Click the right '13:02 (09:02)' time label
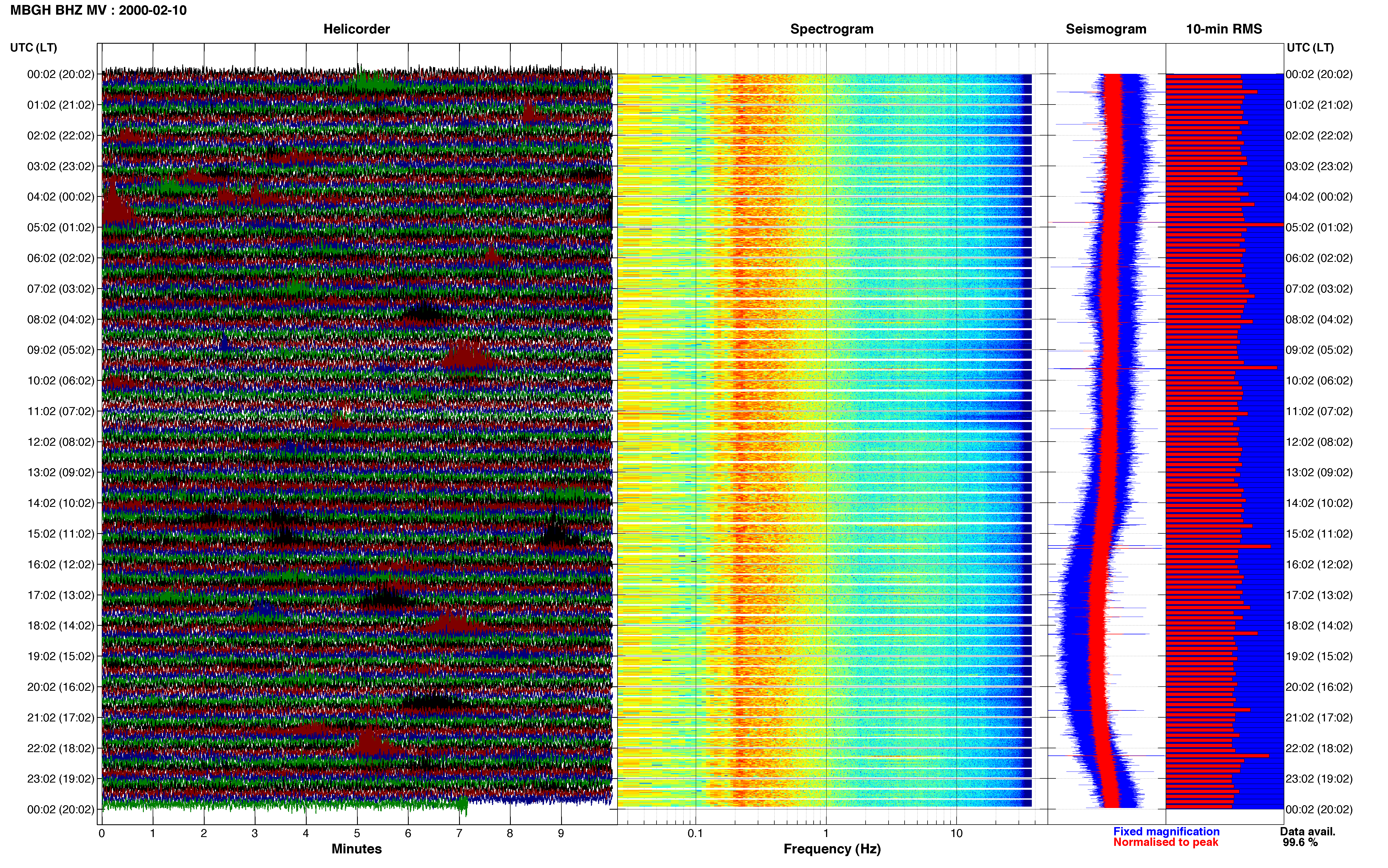The height and width of the screenshot is (868, 1388). 1319,473
